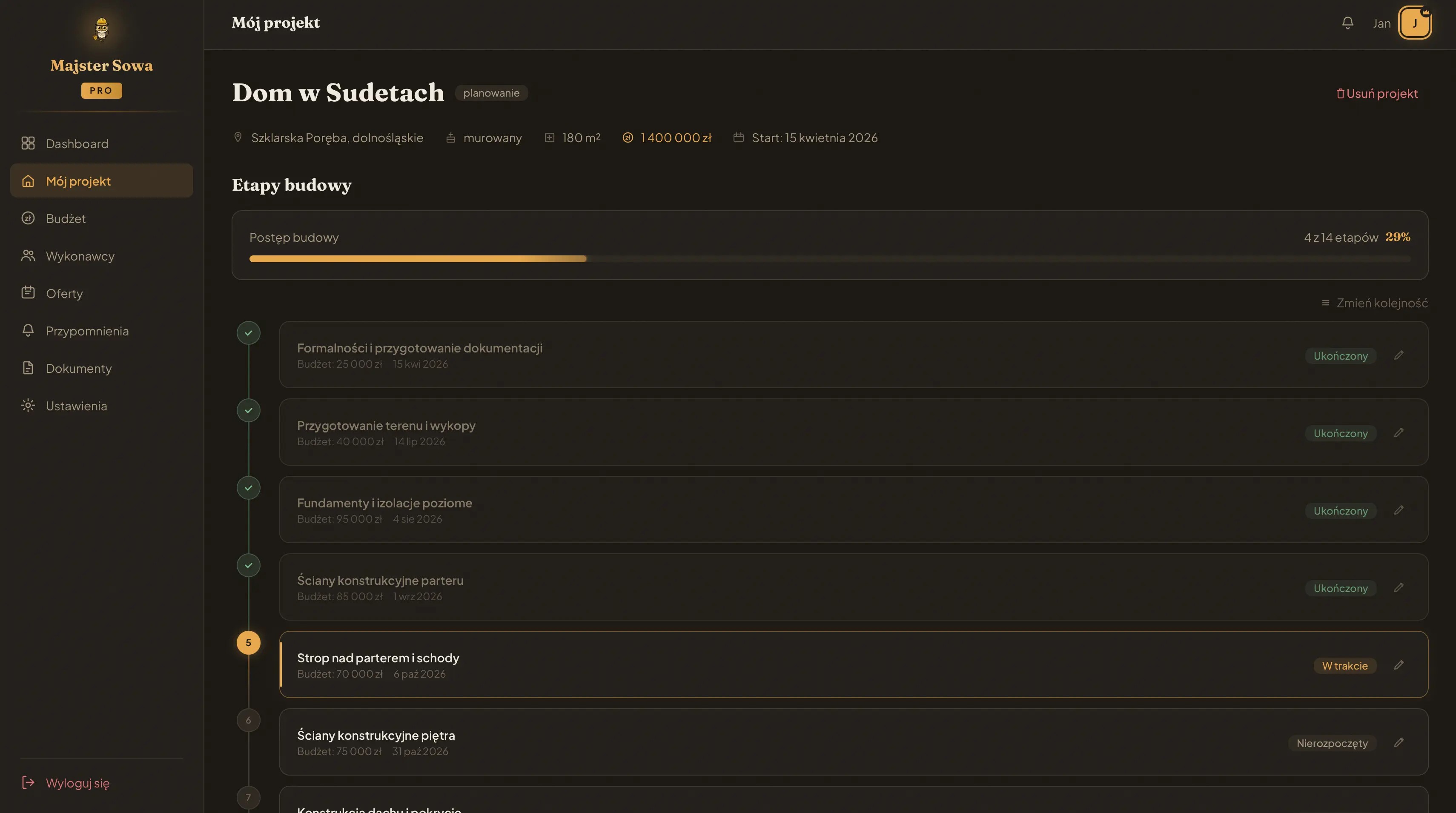
Task: Select Mój projekt in the sidebar
Action: pos(102,181)
